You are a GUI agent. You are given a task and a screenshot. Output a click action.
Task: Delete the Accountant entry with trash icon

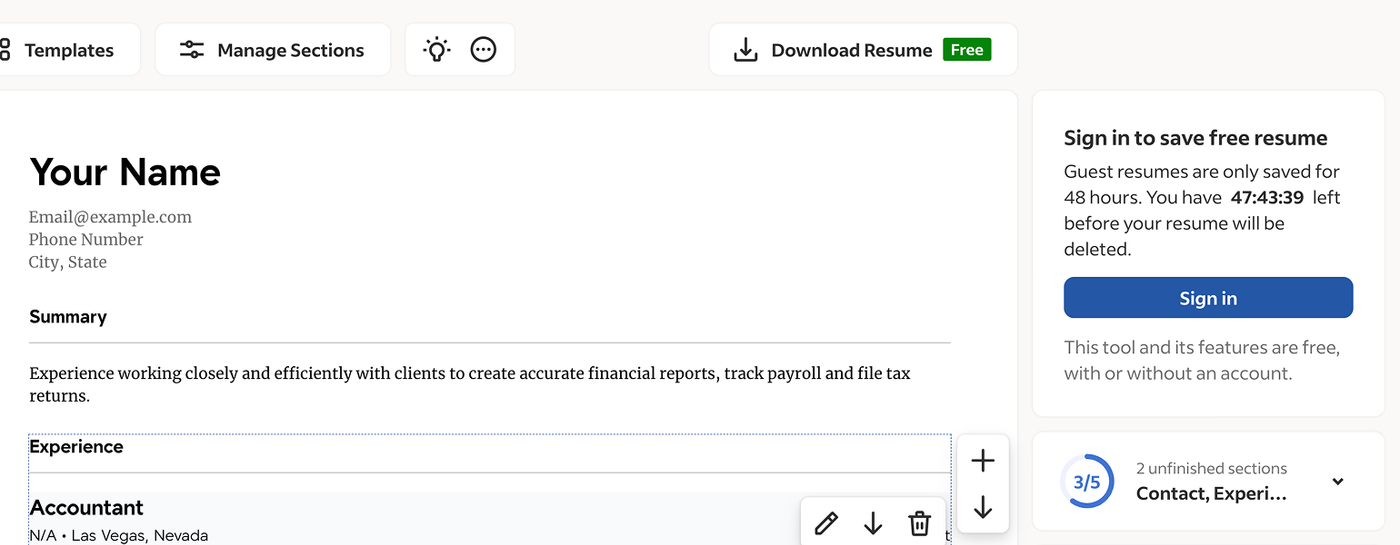(x=920, y=523)
